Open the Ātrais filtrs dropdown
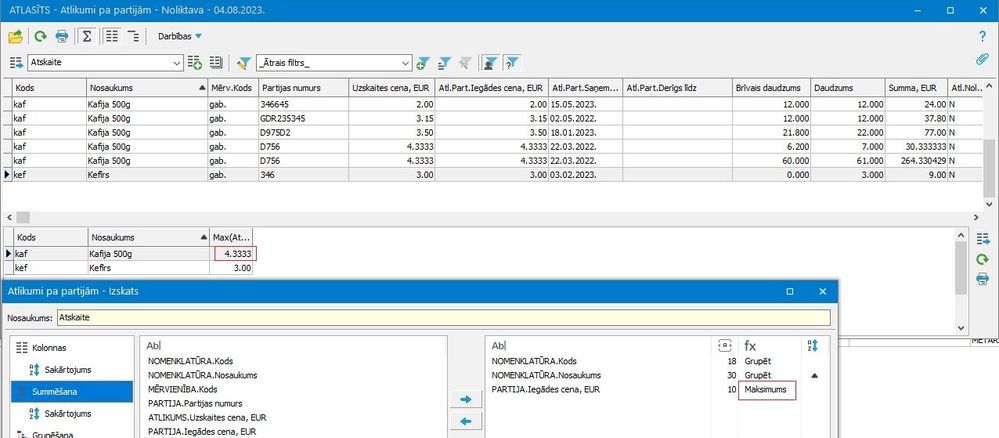This screenshot has height=438, width=999. pos(404,63)
